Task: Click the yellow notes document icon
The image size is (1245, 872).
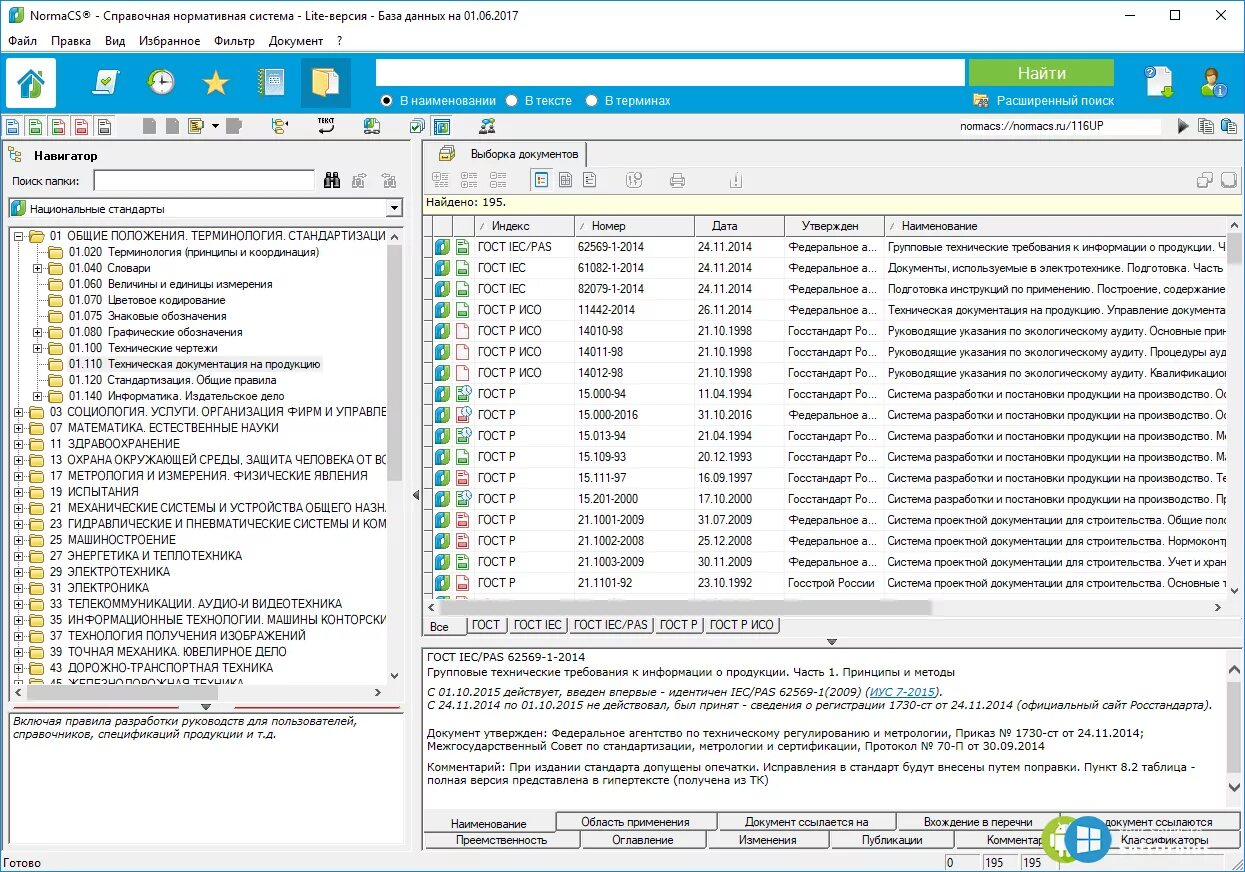Action: pyautogui.click(x=193, y=126)
